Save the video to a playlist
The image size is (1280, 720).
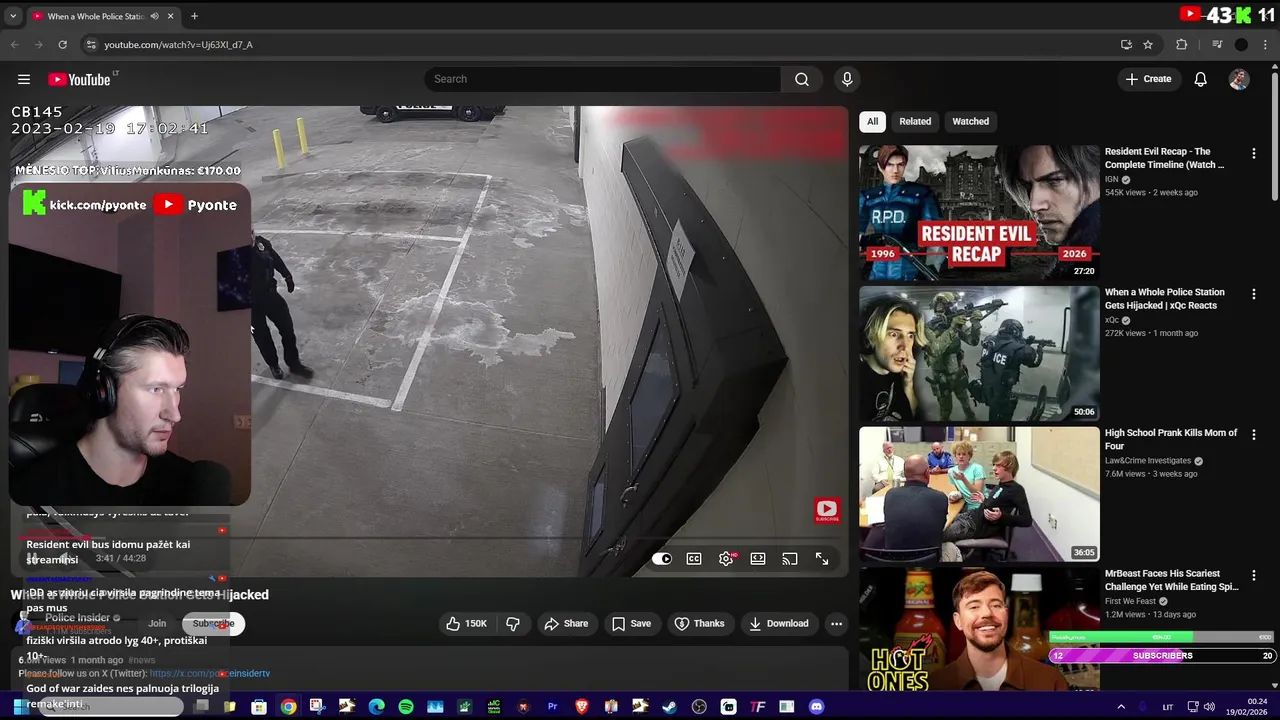click(x=631, y=624)
